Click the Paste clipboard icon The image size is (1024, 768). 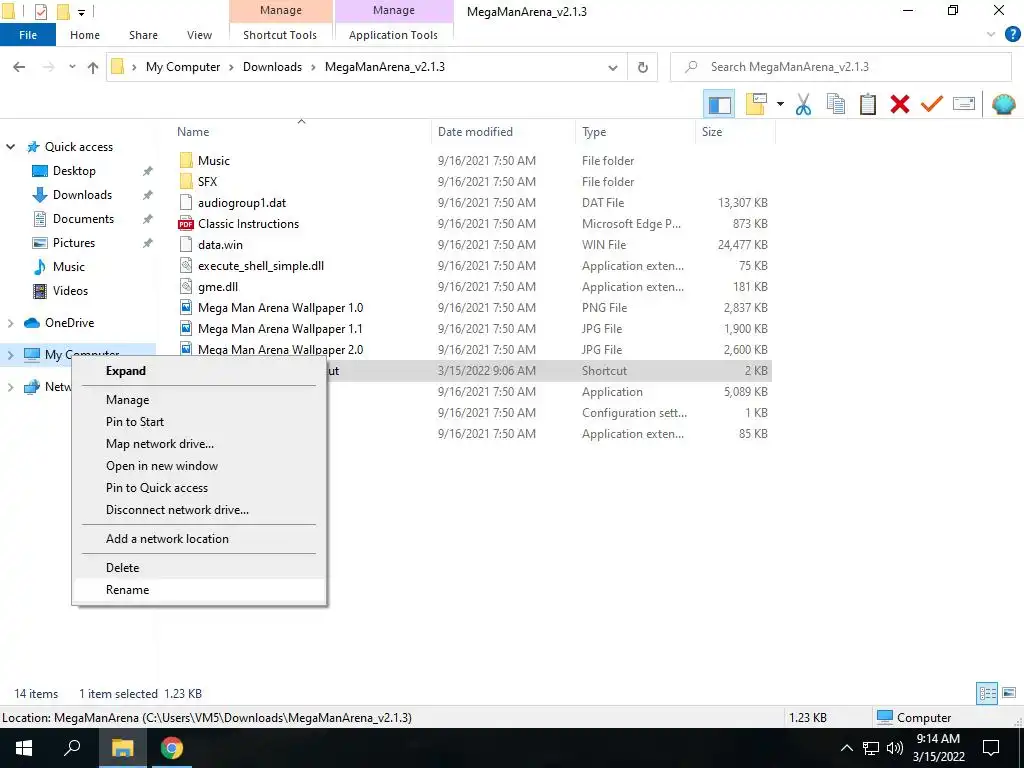pos(868,104)
